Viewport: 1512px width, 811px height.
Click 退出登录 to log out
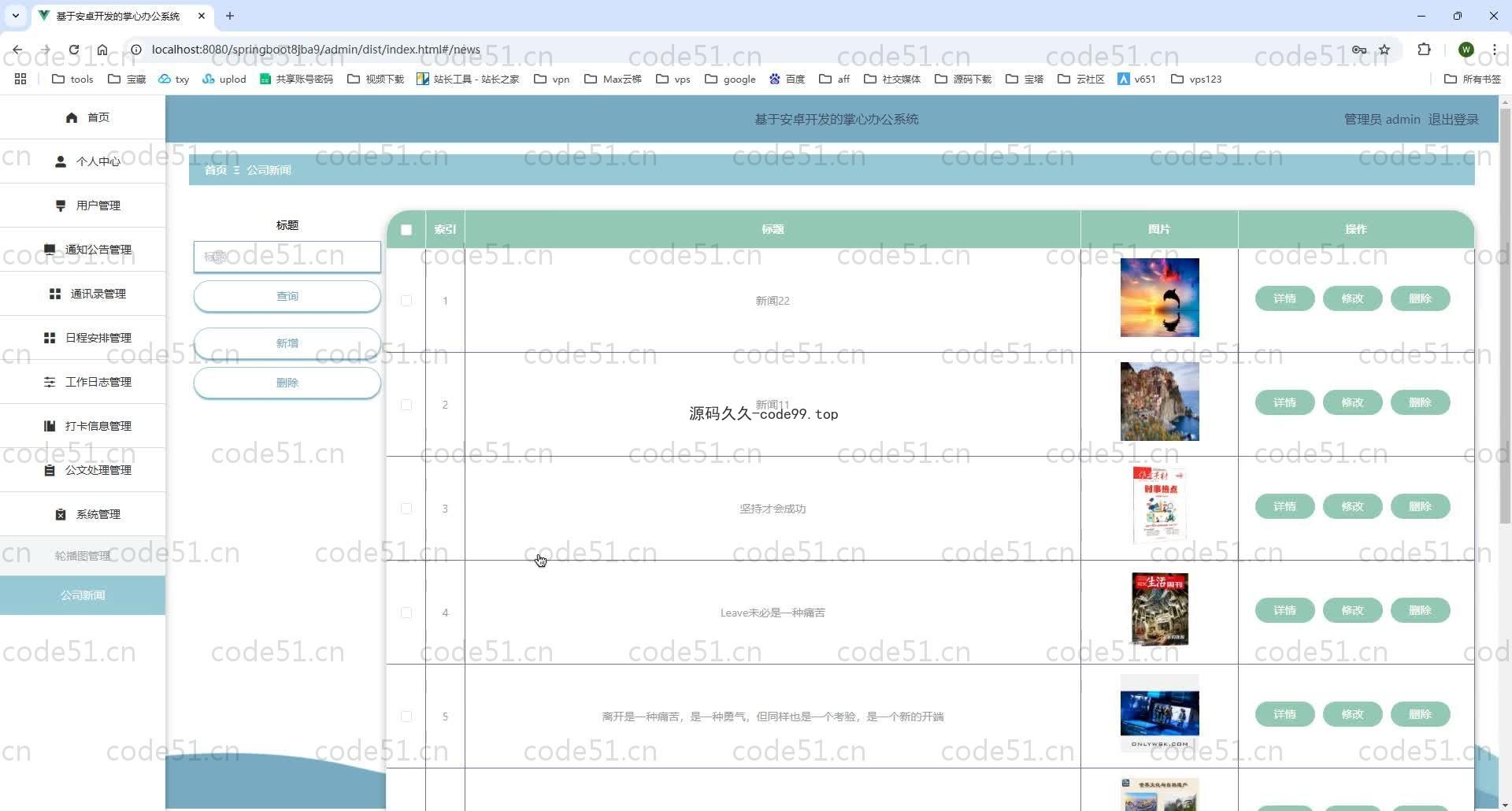1453,120
